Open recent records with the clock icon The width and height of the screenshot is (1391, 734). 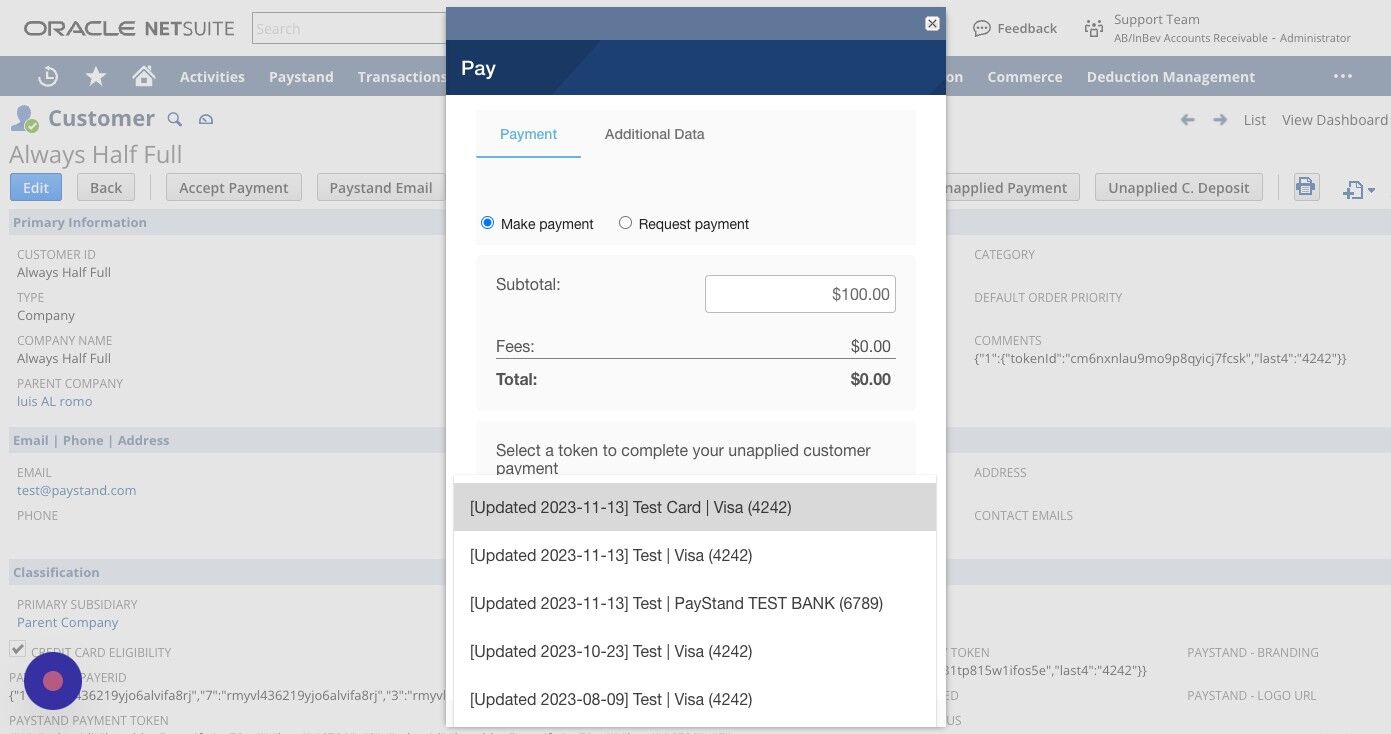[x=47, y=76]
